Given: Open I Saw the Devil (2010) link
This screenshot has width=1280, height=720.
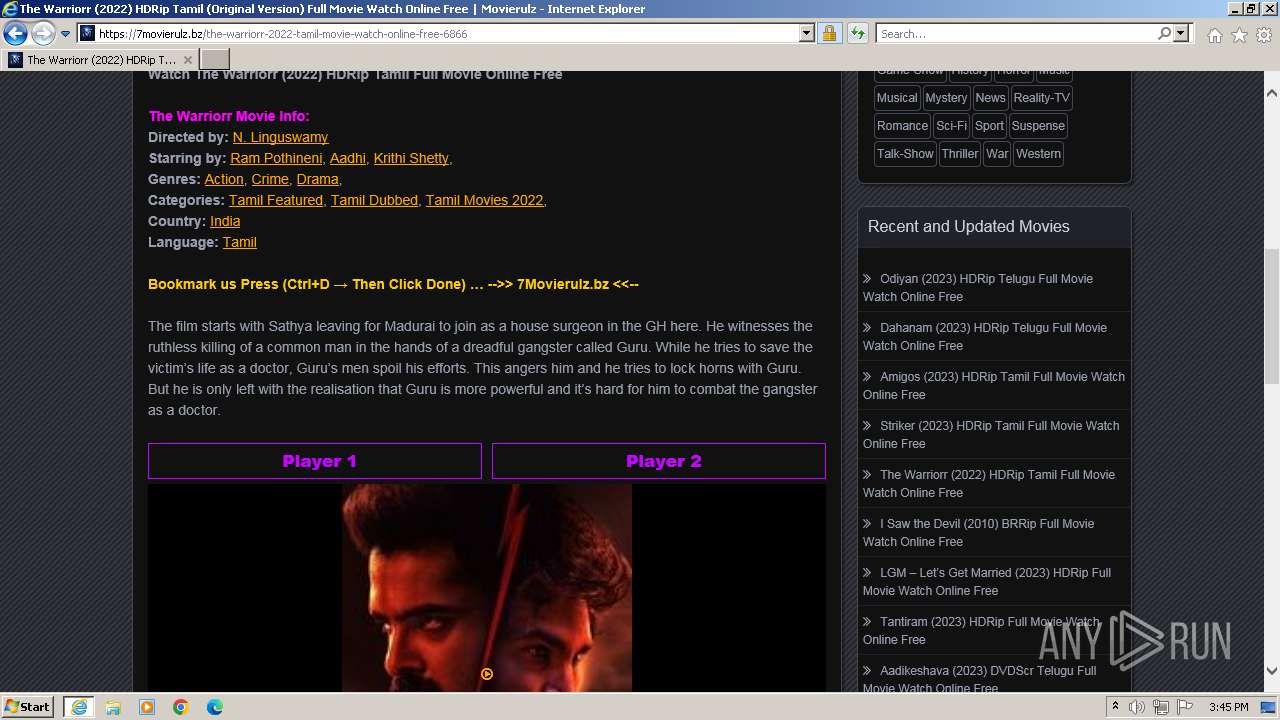Looking at the screenshot, I should coord(978,533).
